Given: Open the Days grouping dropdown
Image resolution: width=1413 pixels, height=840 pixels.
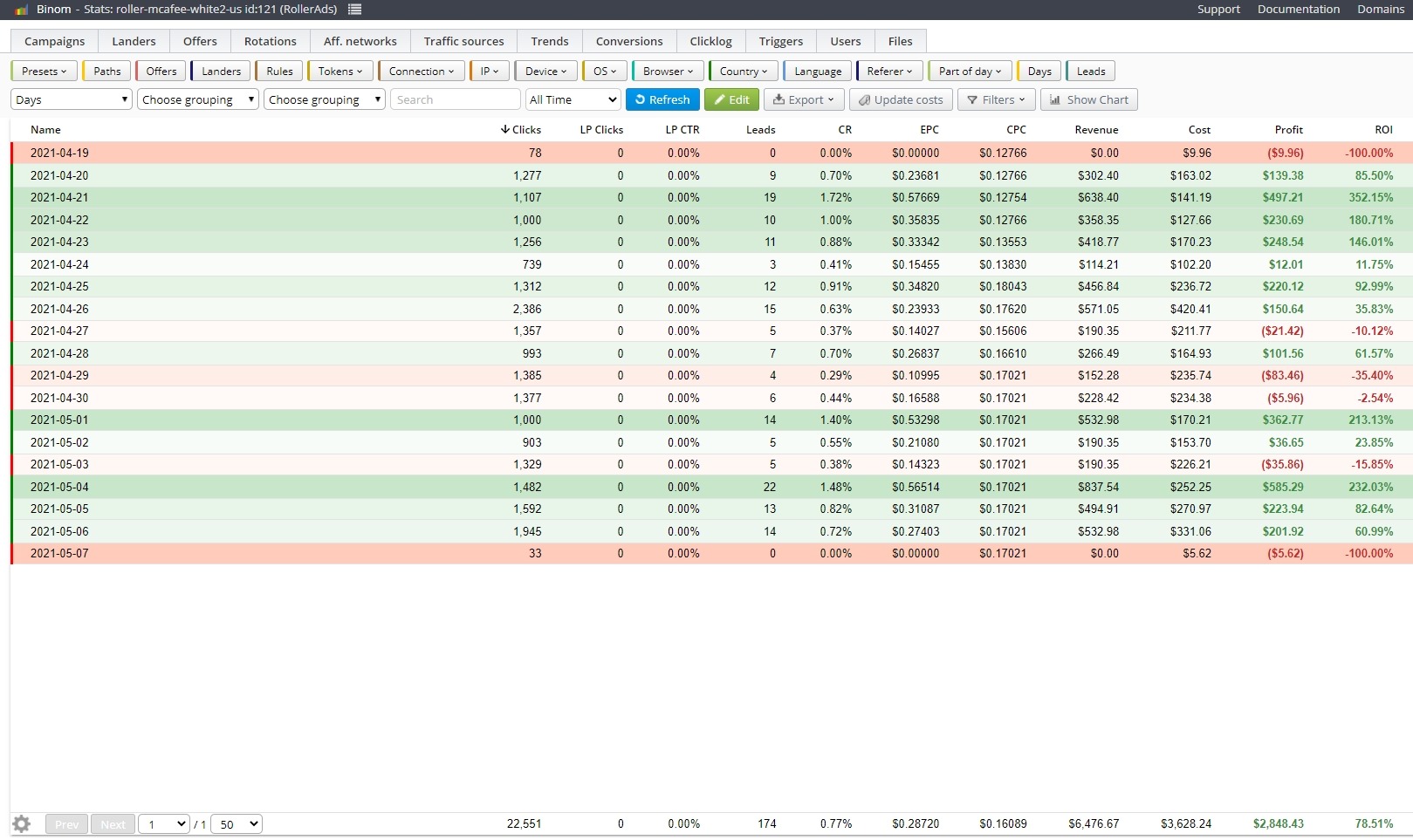Looking at the screenshot, I should coord(72,99).
